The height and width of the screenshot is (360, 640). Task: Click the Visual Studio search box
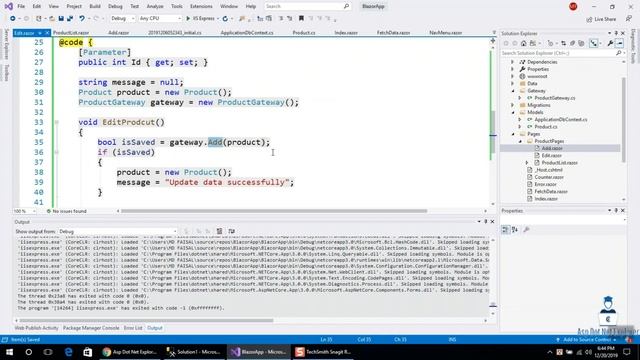coord(307,6)
